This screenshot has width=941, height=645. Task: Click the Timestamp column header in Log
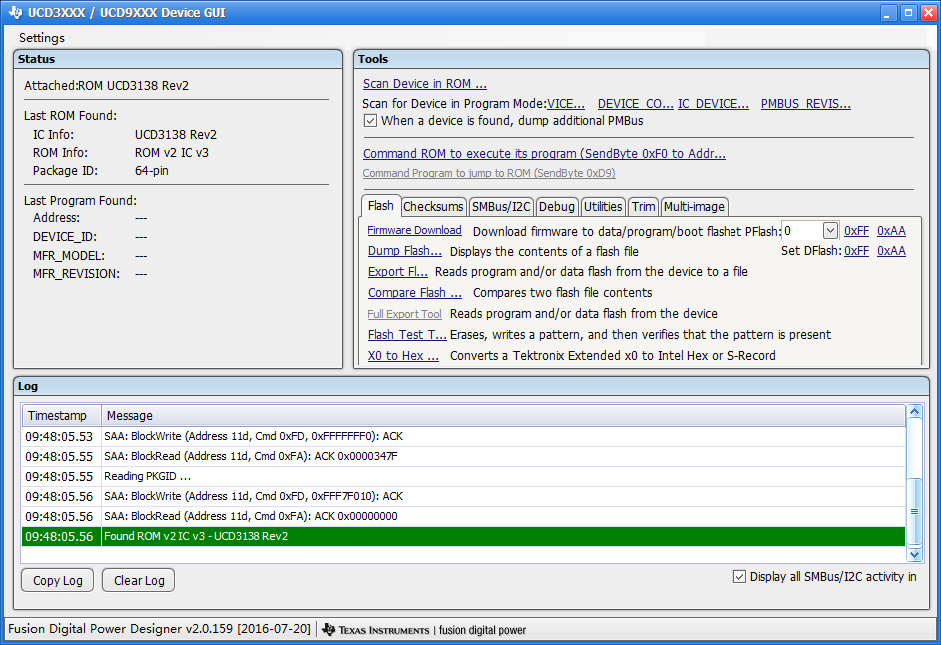click(62, 416)
